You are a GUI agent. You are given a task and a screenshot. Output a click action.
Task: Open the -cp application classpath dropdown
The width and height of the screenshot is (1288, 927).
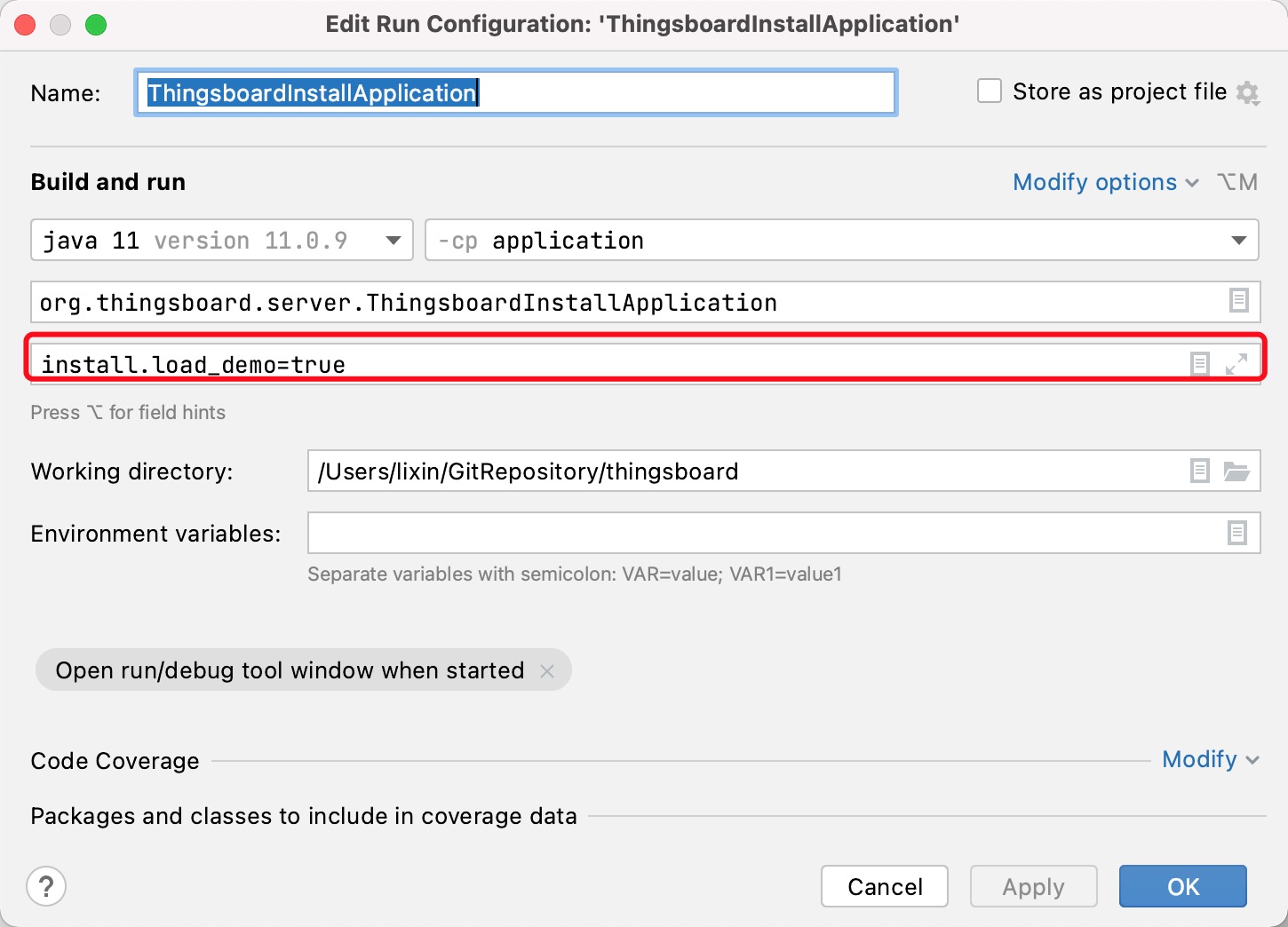[842, 240]
